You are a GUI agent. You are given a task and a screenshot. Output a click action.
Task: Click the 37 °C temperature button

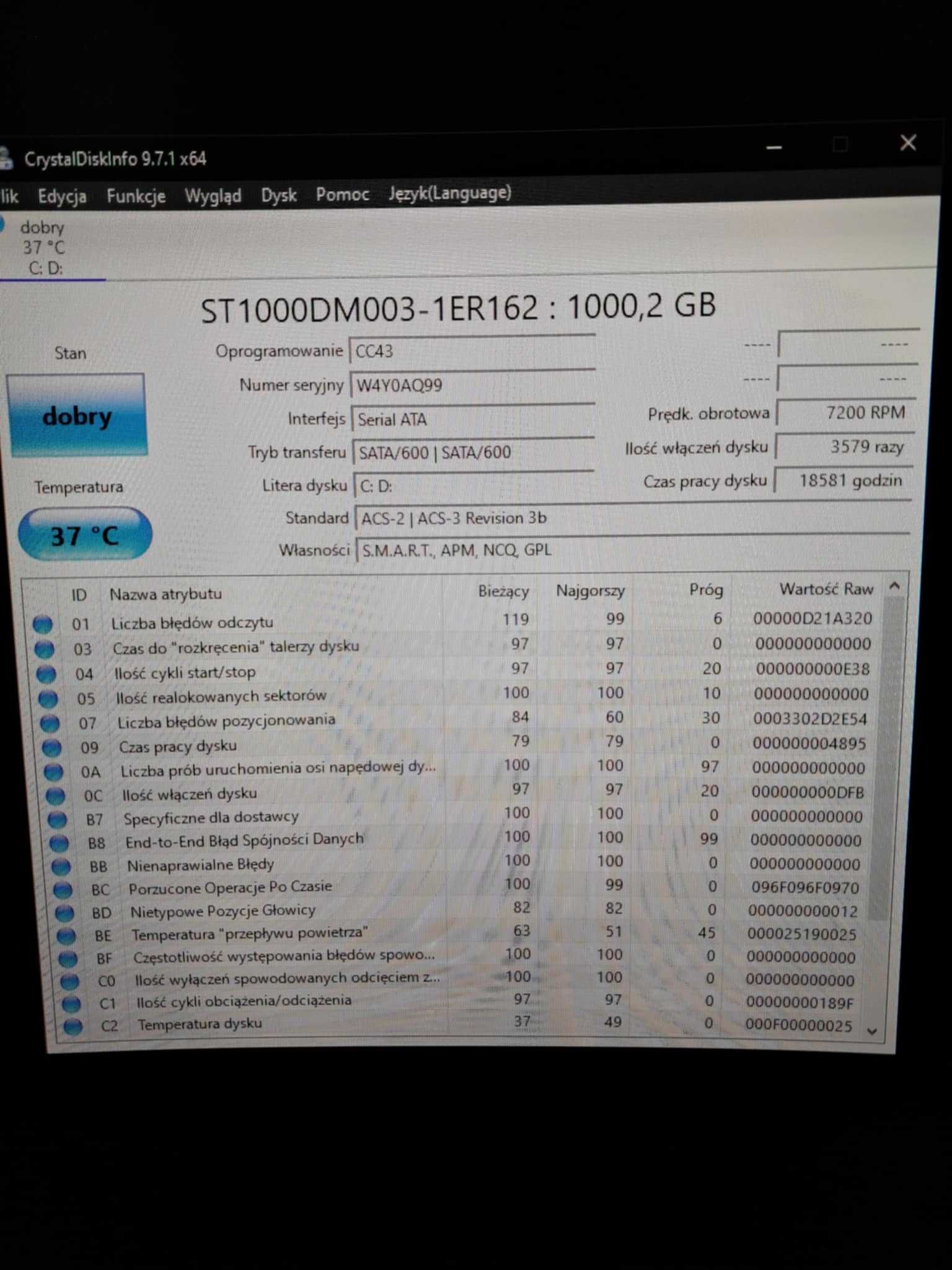pos(85,535)
